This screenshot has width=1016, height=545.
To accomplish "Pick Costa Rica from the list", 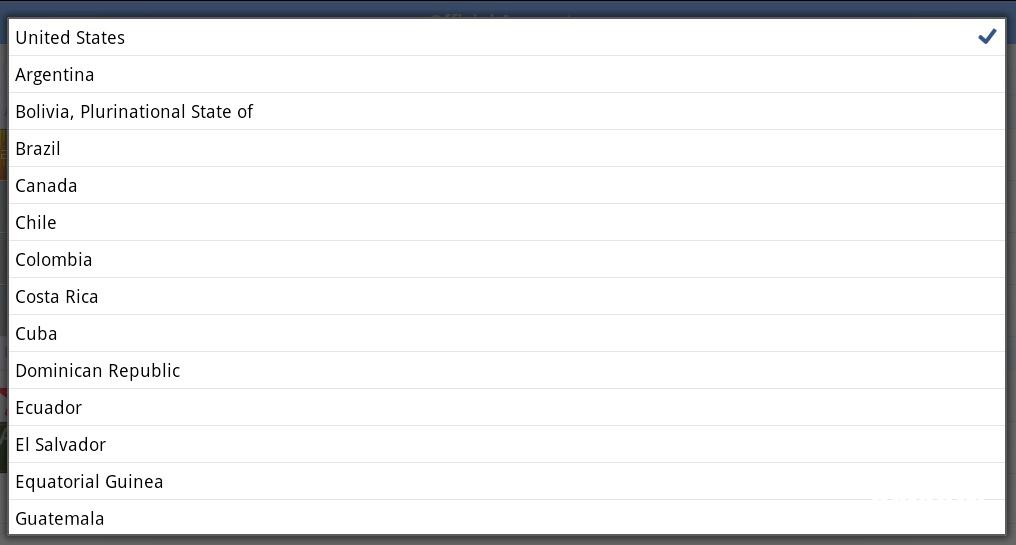I will [57, 297].
